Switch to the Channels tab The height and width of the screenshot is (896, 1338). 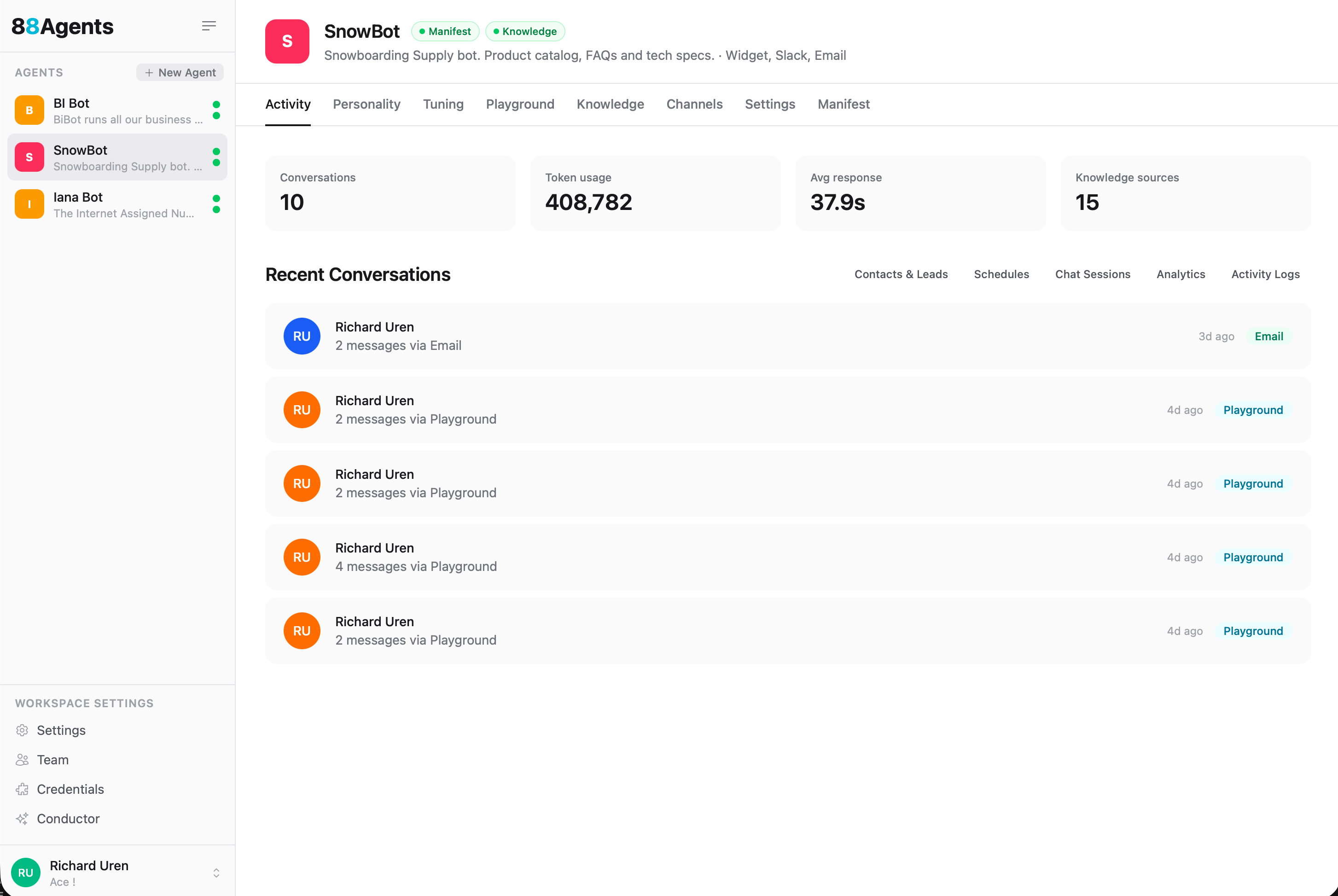[694, 104]
